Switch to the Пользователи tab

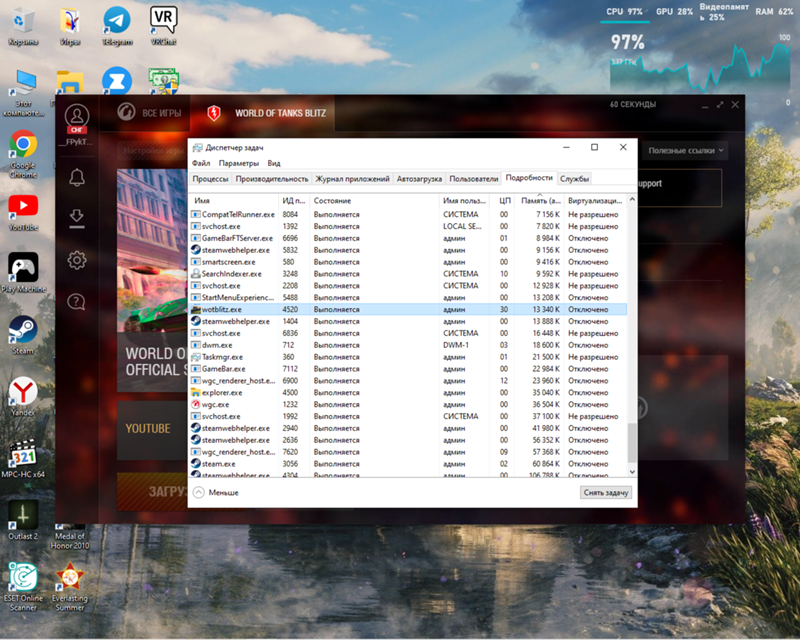pyautogui.click(x=473, y=179)
